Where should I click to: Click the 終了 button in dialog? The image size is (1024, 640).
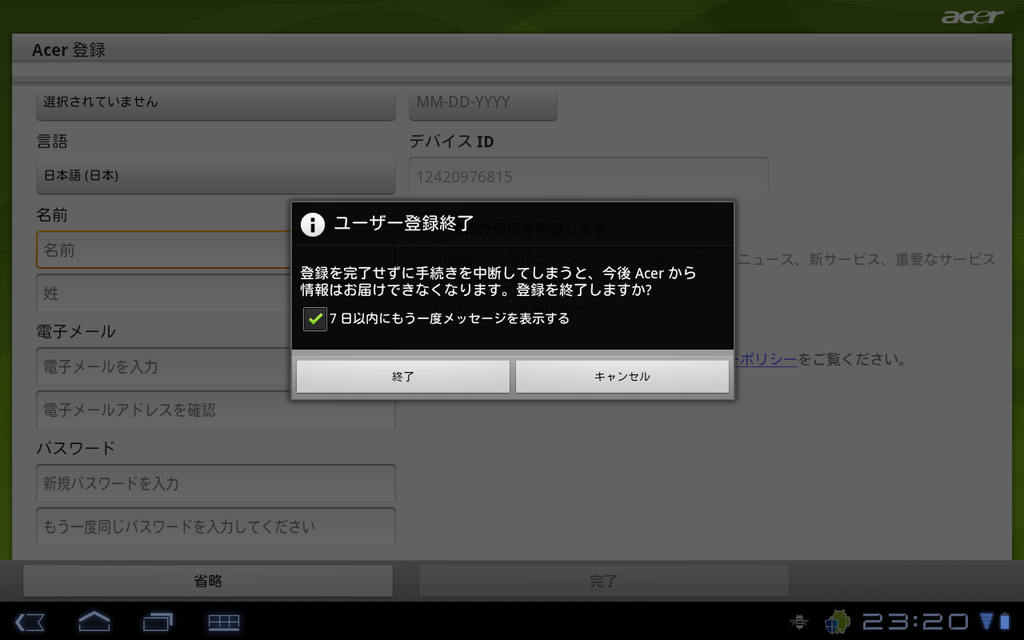pyautogui.click(x=403, y=377)
